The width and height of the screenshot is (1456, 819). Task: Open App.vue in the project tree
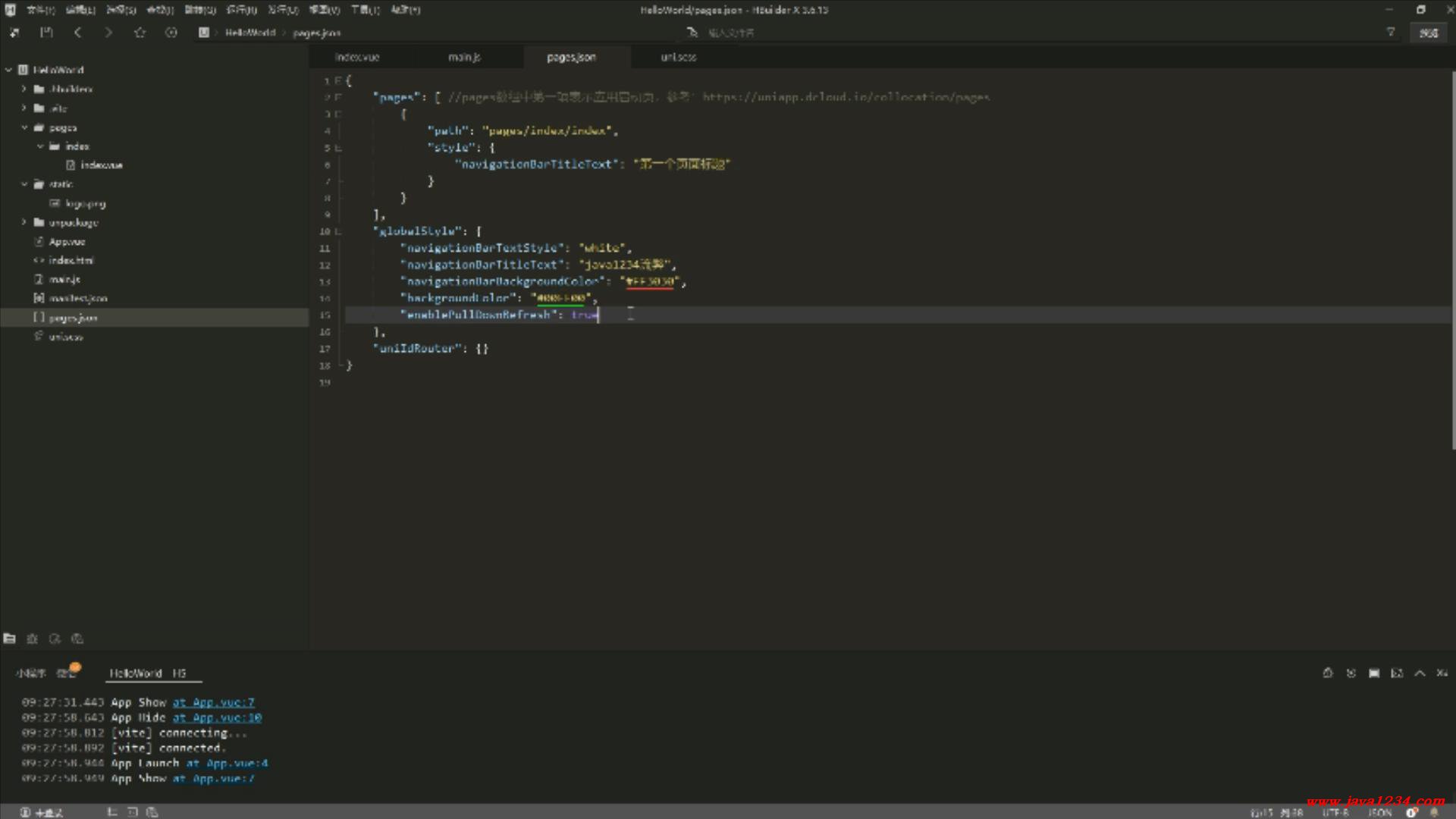coord(67,241)
